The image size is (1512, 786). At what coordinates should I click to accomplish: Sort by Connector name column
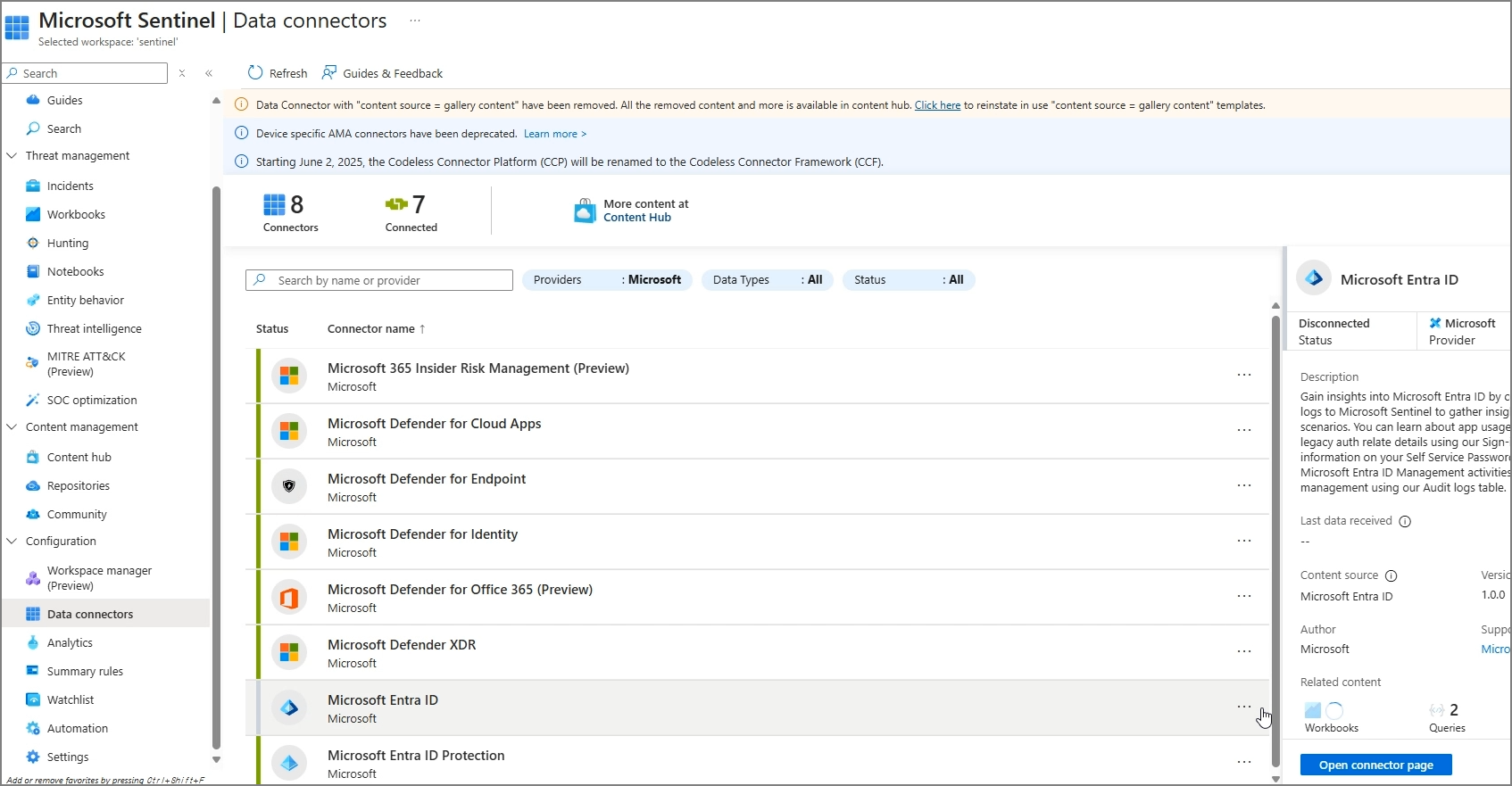click(376, 328)
